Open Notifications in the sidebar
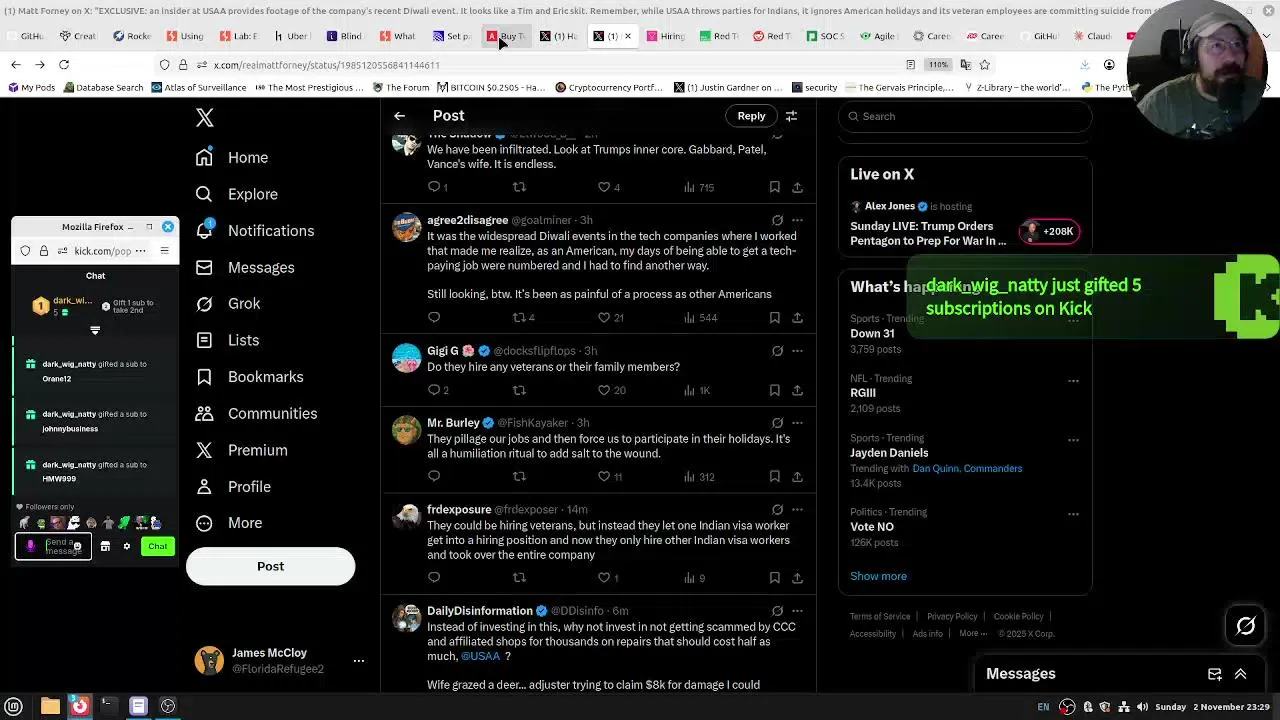Image resolution: width=1280 pixels, height=720 pixels. [254, 230]
